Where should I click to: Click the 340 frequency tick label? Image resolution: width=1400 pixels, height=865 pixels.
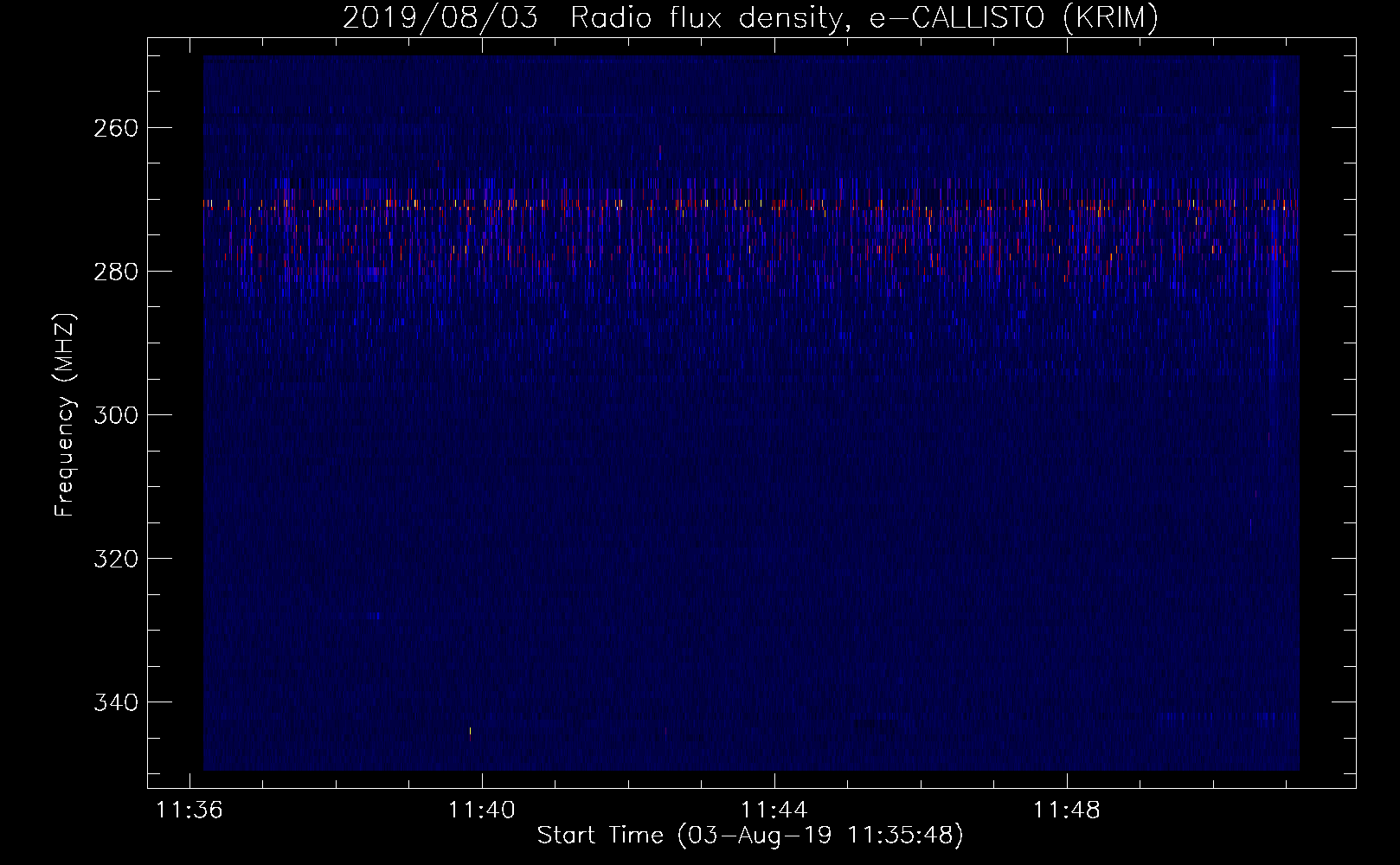114,702
